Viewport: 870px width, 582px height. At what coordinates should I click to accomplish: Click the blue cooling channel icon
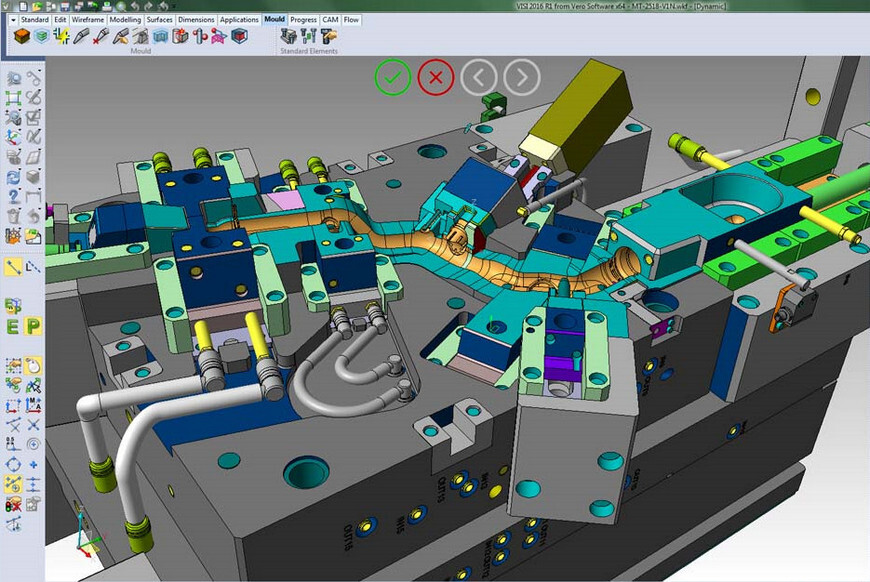(x=160, y=37)
